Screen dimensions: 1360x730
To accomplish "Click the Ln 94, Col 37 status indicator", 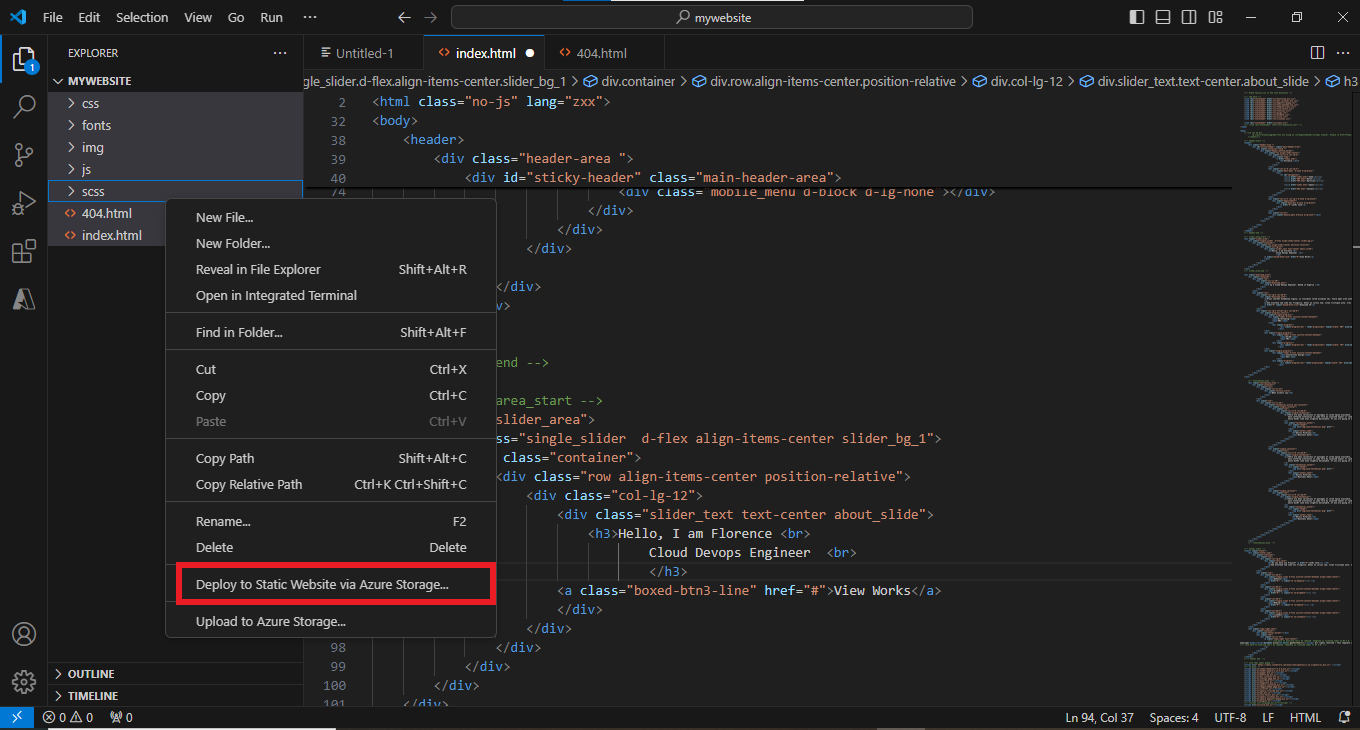I will tap(1099, 718).
